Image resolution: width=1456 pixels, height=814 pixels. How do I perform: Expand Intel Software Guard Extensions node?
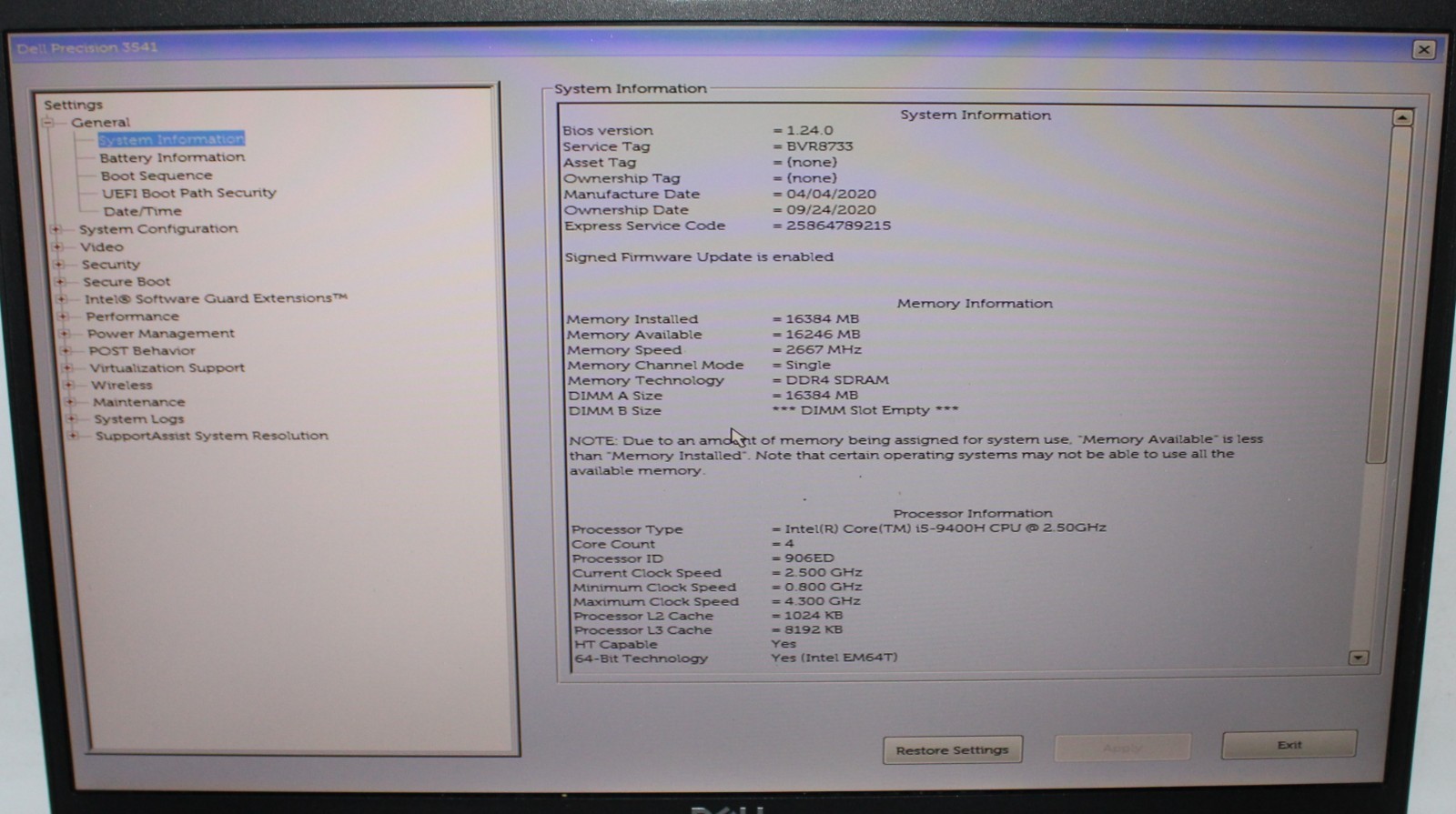(x=62, y=299)
